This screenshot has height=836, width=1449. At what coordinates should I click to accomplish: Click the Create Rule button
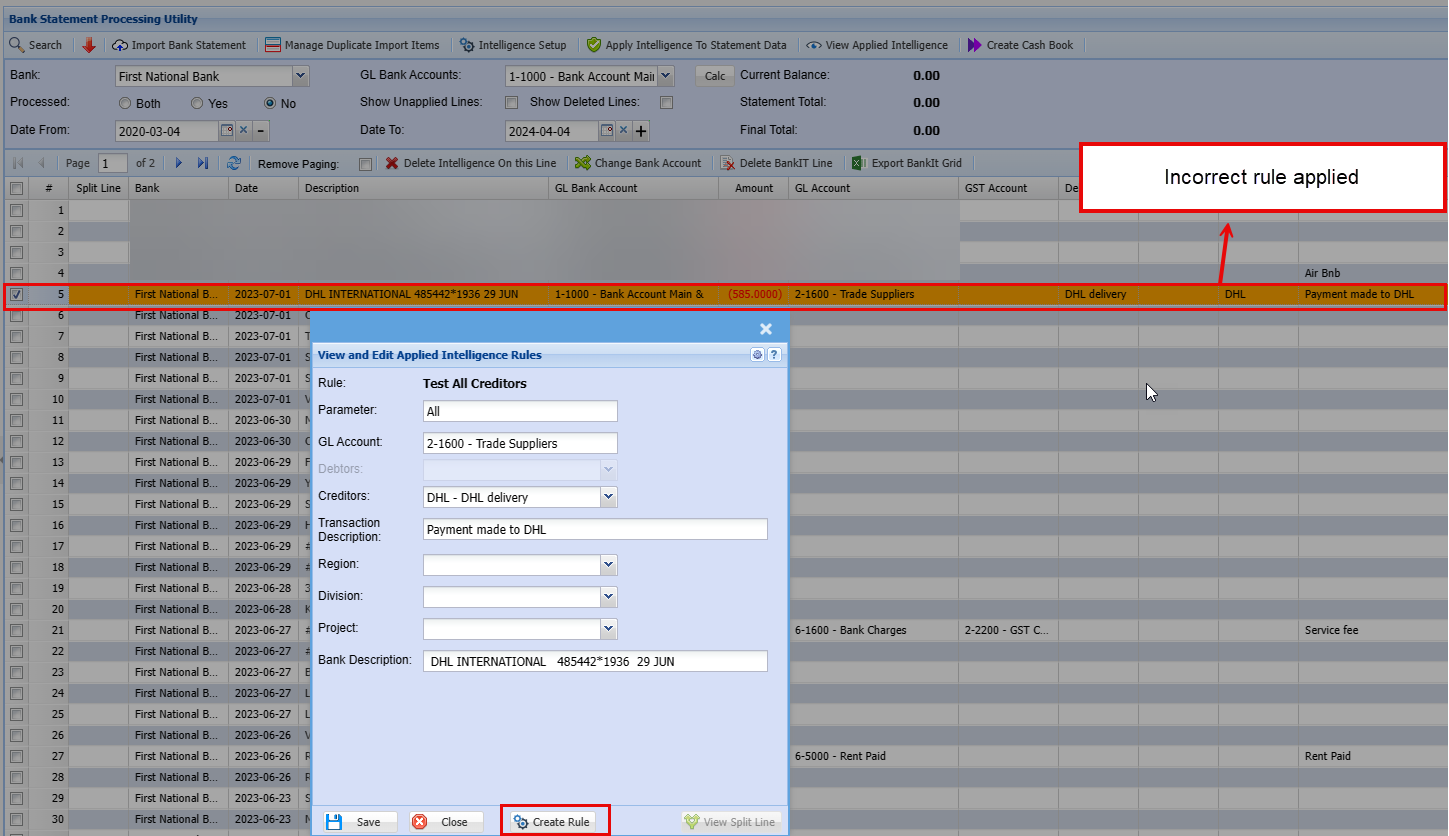point(554,822)
